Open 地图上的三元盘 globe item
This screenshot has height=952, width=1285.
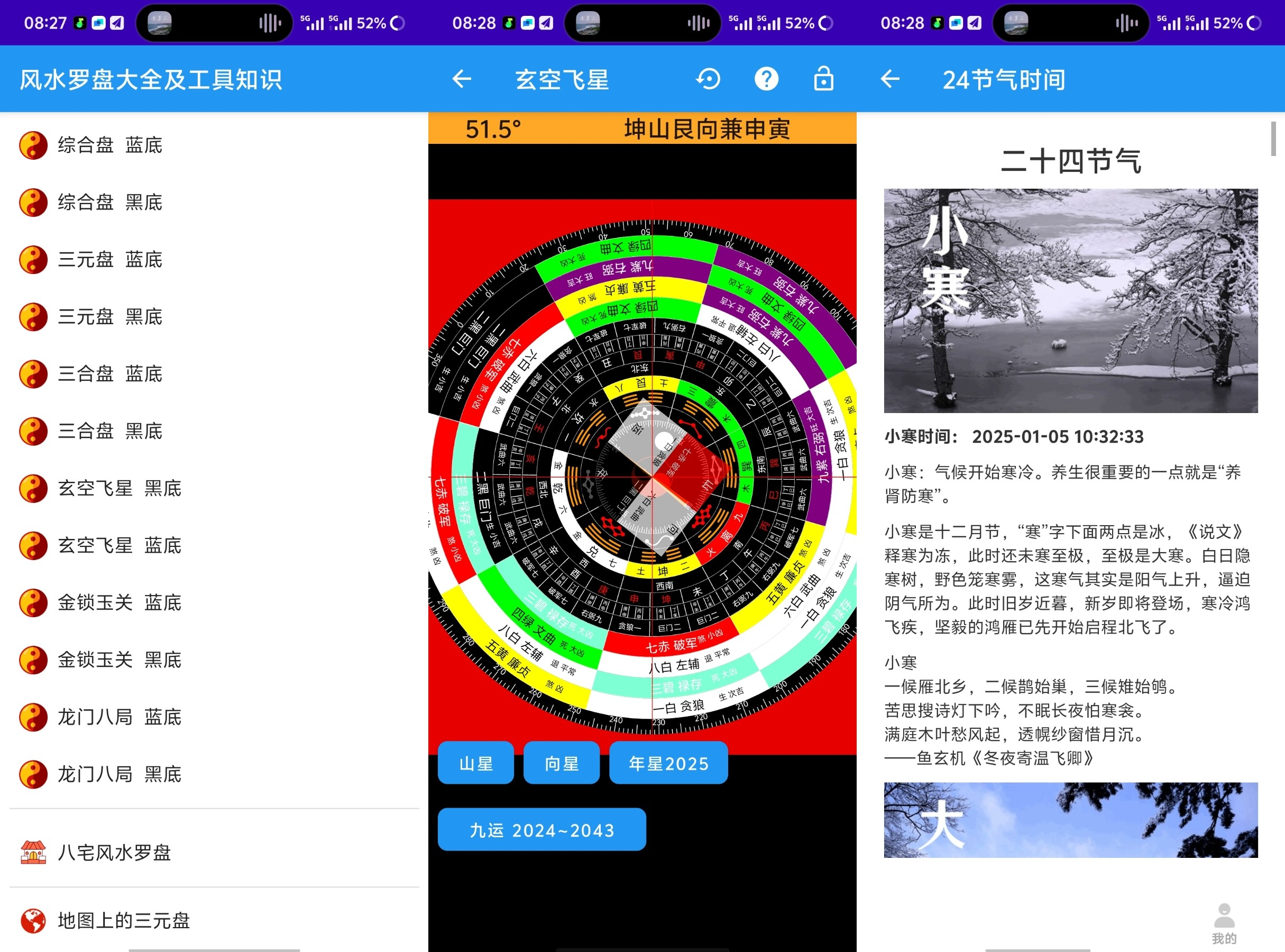pos(123,920)
